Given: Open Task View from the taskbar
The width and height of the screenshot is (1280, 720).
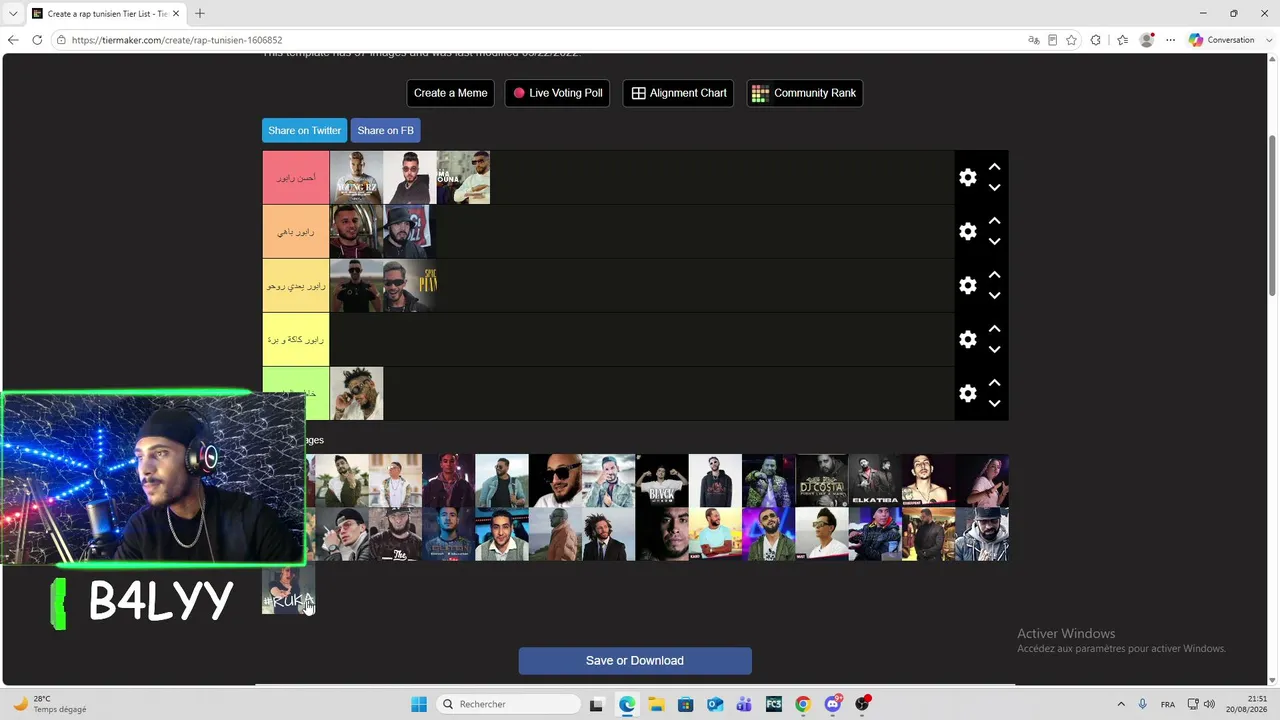Looking at the screenshot, I should point(596,704).
